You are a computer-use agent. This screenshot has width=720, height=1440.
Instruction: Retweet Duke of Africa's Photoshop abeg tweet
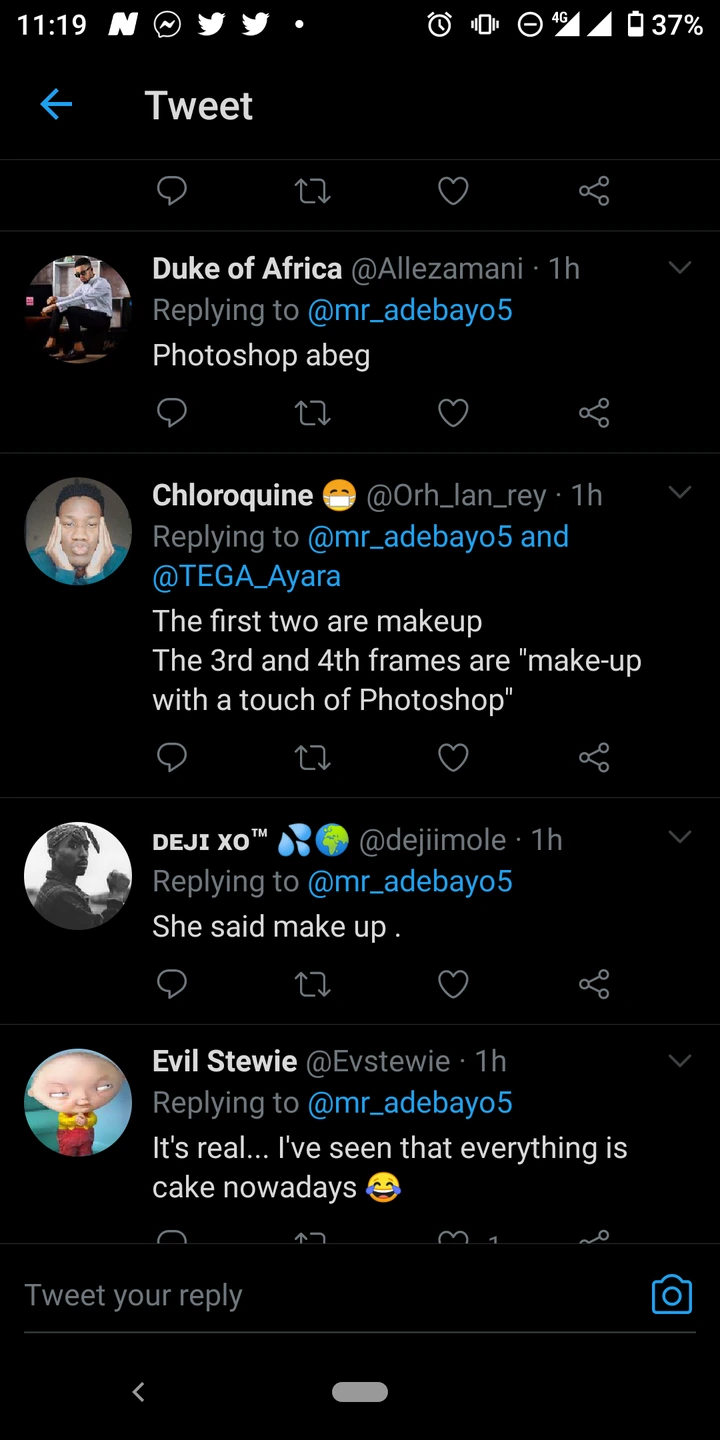(x=313, y=412)
